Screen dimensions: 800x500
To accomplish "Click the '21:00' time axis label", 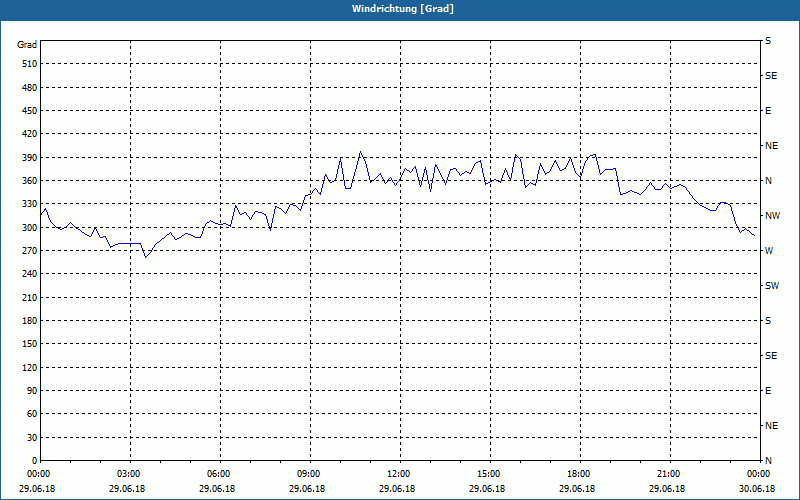I will click(670, 474).
